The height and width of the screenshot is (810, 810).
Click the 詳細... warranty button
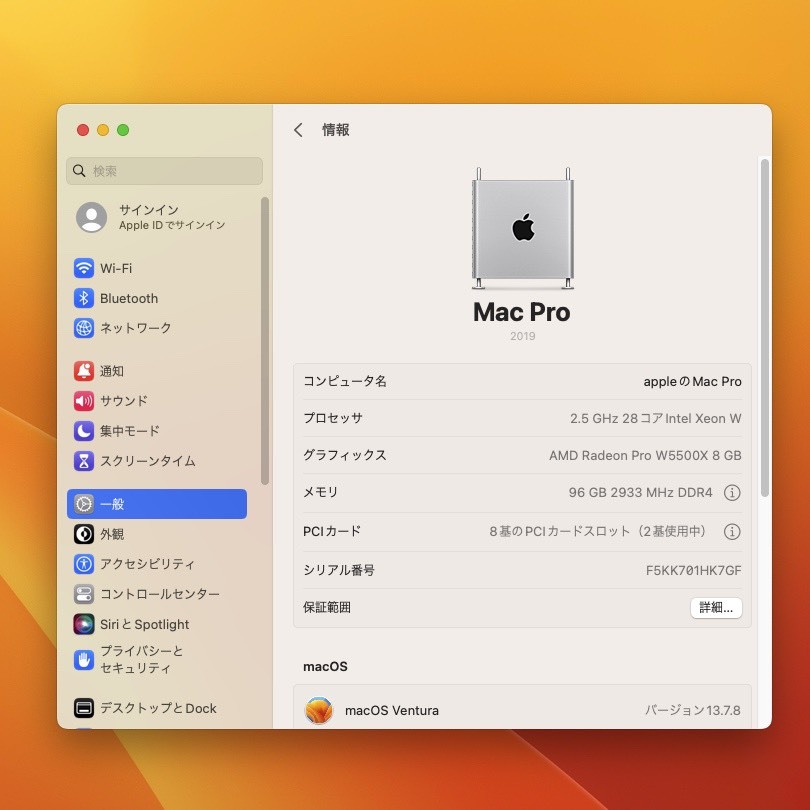click(716, 608)
